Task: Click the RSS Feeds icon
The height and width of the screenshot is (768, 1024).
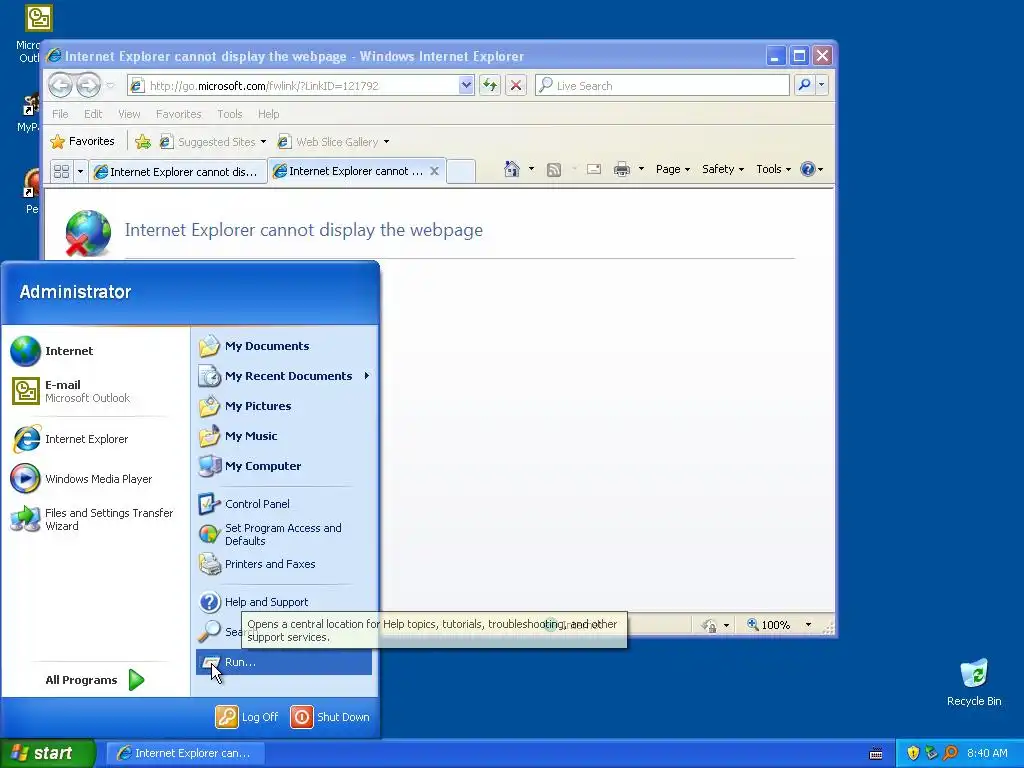Action: pyautogui.click(x=554, y=170)
